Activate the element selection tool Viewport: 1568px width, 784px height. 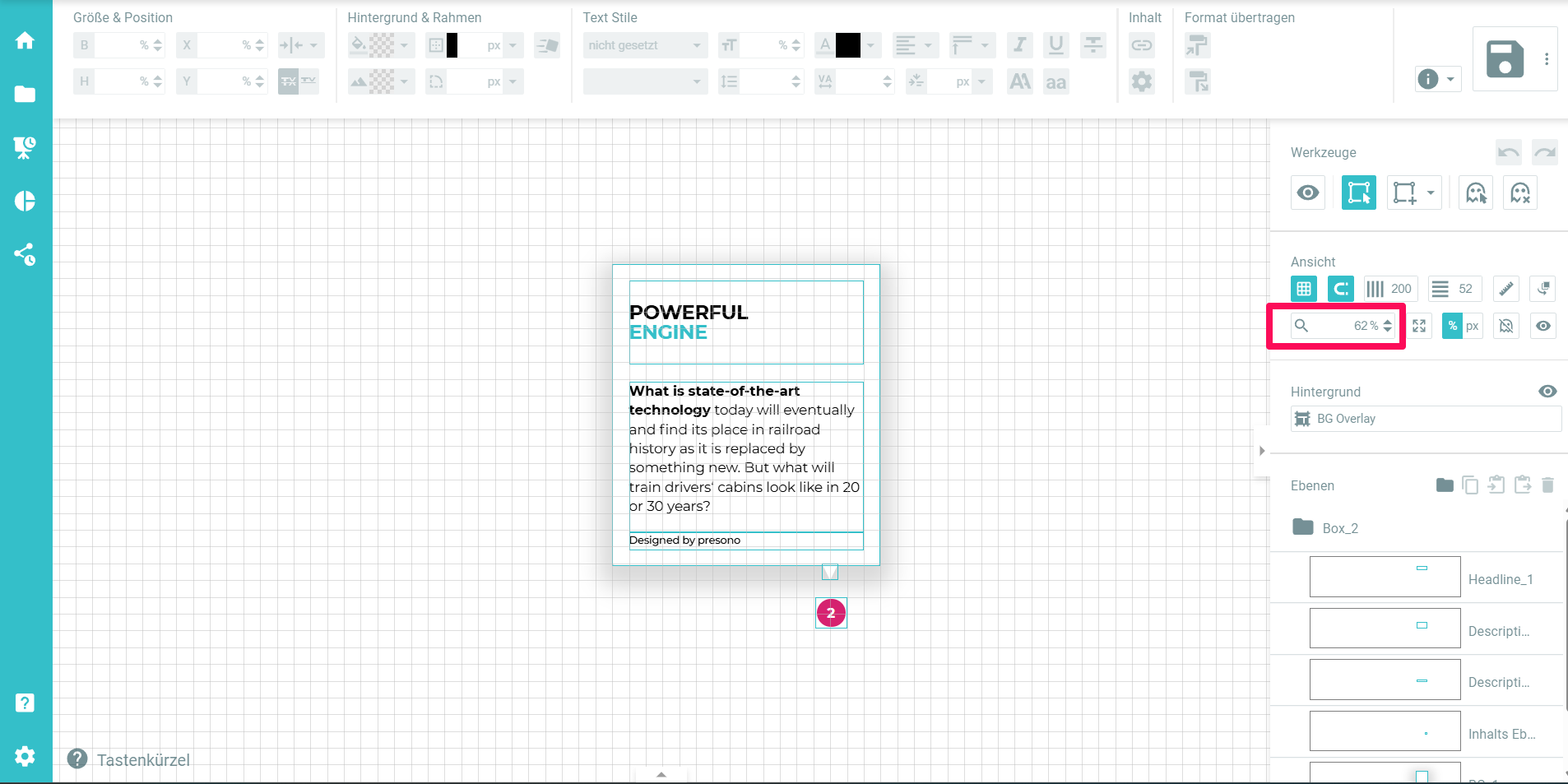tap(1358, 193)
